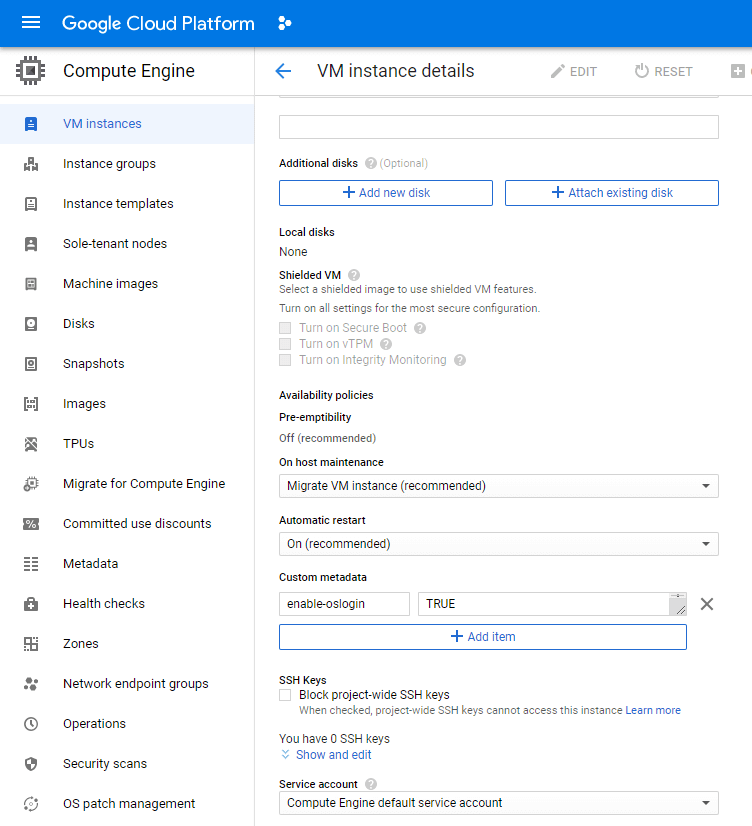Screen dimensions: 752x826
Task: Remove the enable-oslogin metadata item
Action: [707, 604]
